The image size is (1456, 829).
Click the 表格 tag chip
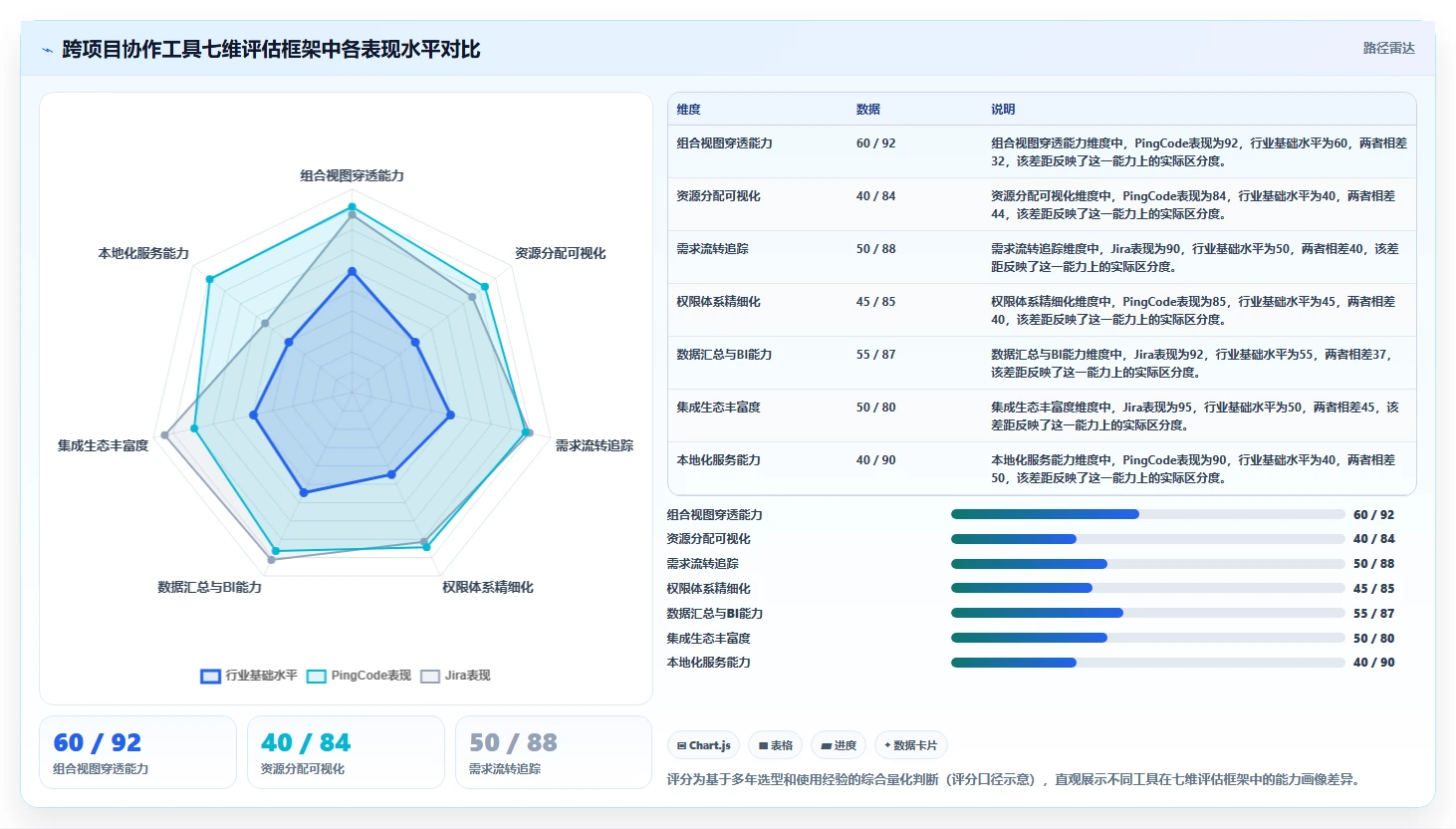coord(776,745)
